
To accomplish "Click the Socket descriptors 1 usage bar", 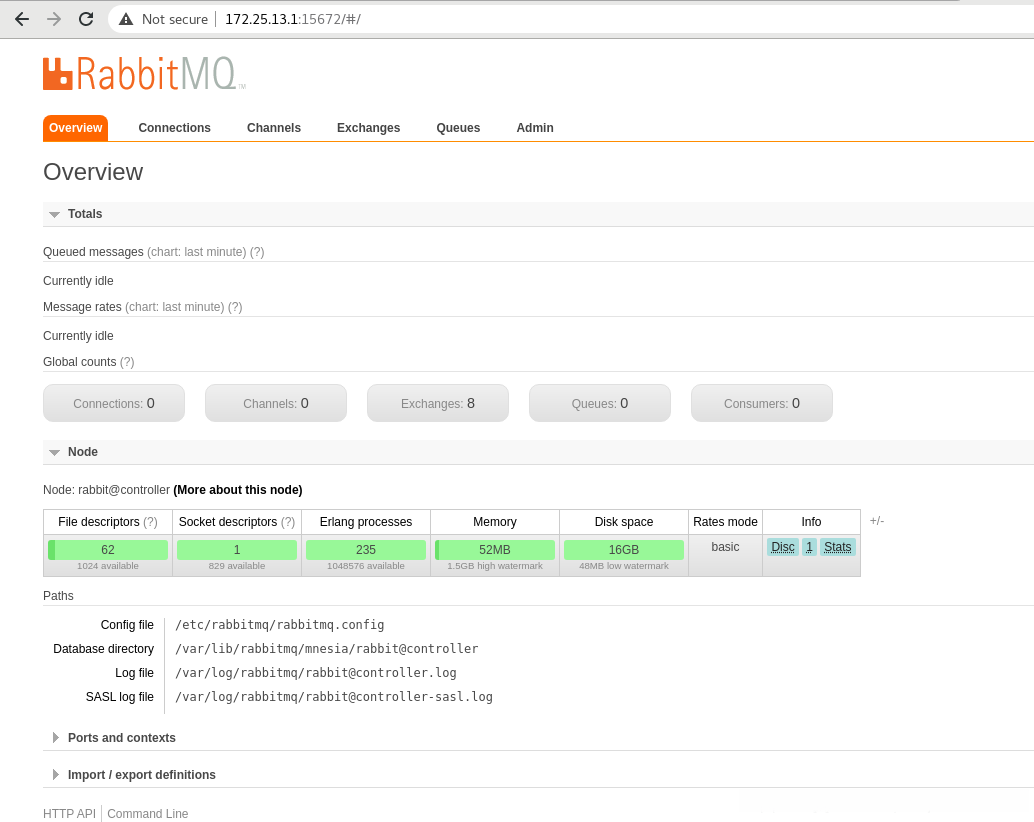I will (237, 550).
